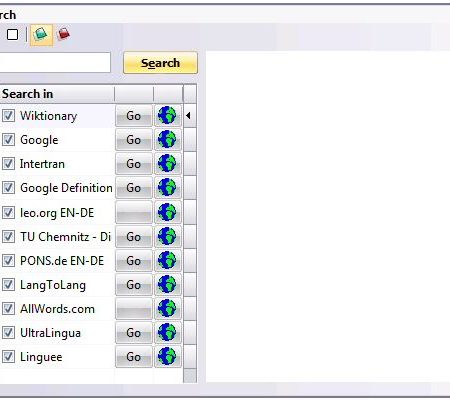Click the globe icon beside Intertran
450x408 pixels.
167,164
